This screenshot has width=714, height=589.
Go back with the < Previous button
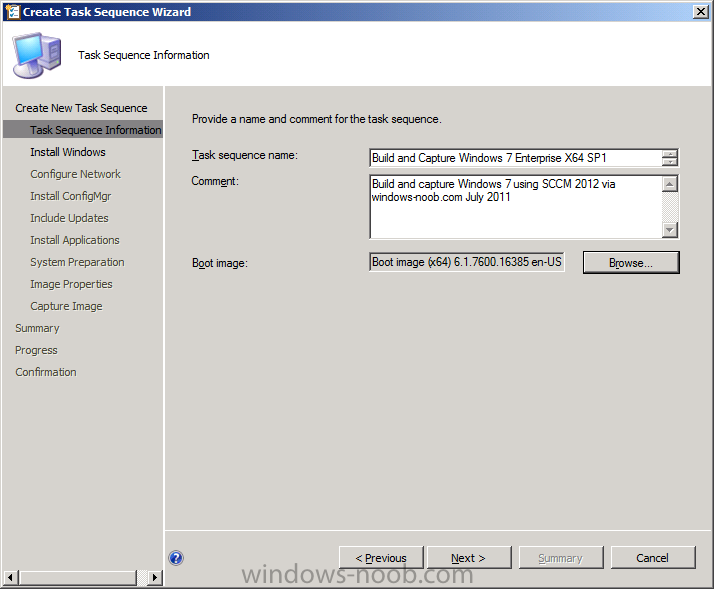click(381, 558)
